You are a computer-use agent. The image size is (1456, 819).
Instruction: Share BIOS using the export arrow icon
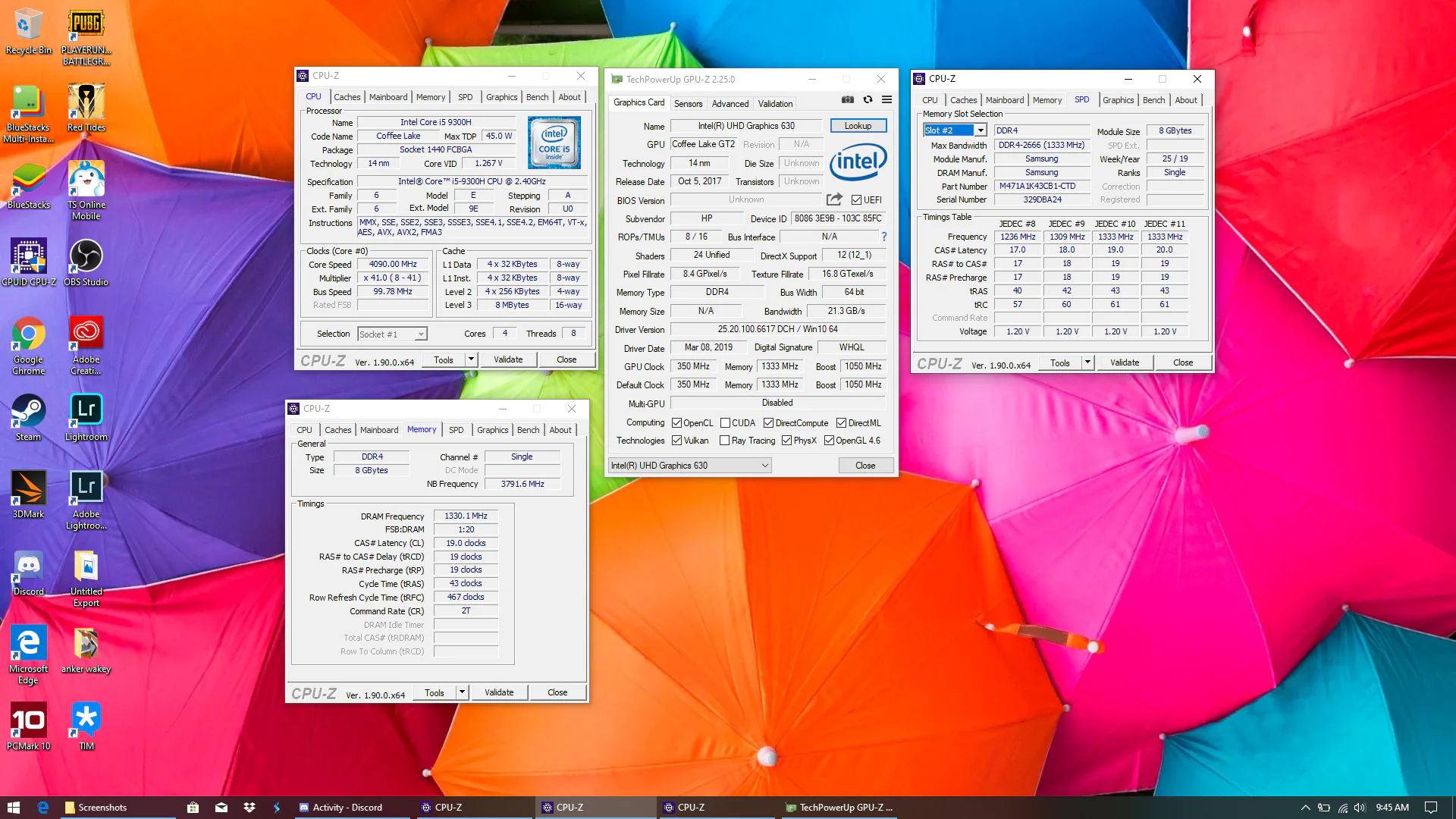tap(834, 199)
